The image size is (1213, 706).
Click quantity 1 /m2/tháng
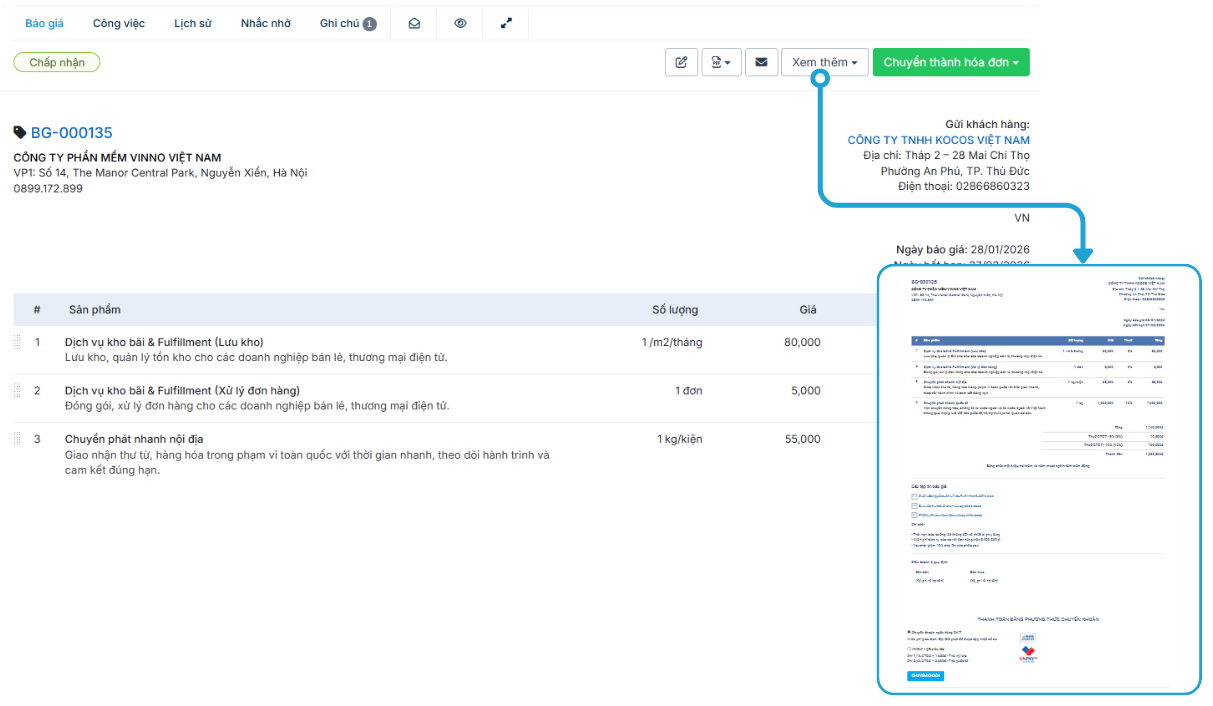tap(672, 342)
